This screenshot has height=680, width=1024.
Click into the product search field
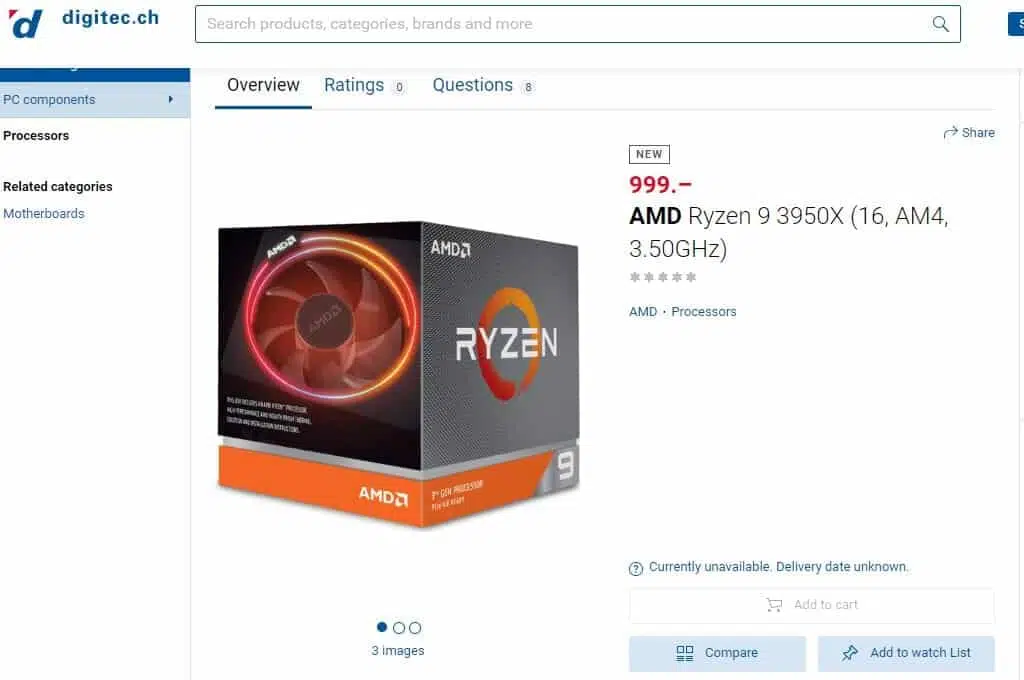[x=562, y=24]
